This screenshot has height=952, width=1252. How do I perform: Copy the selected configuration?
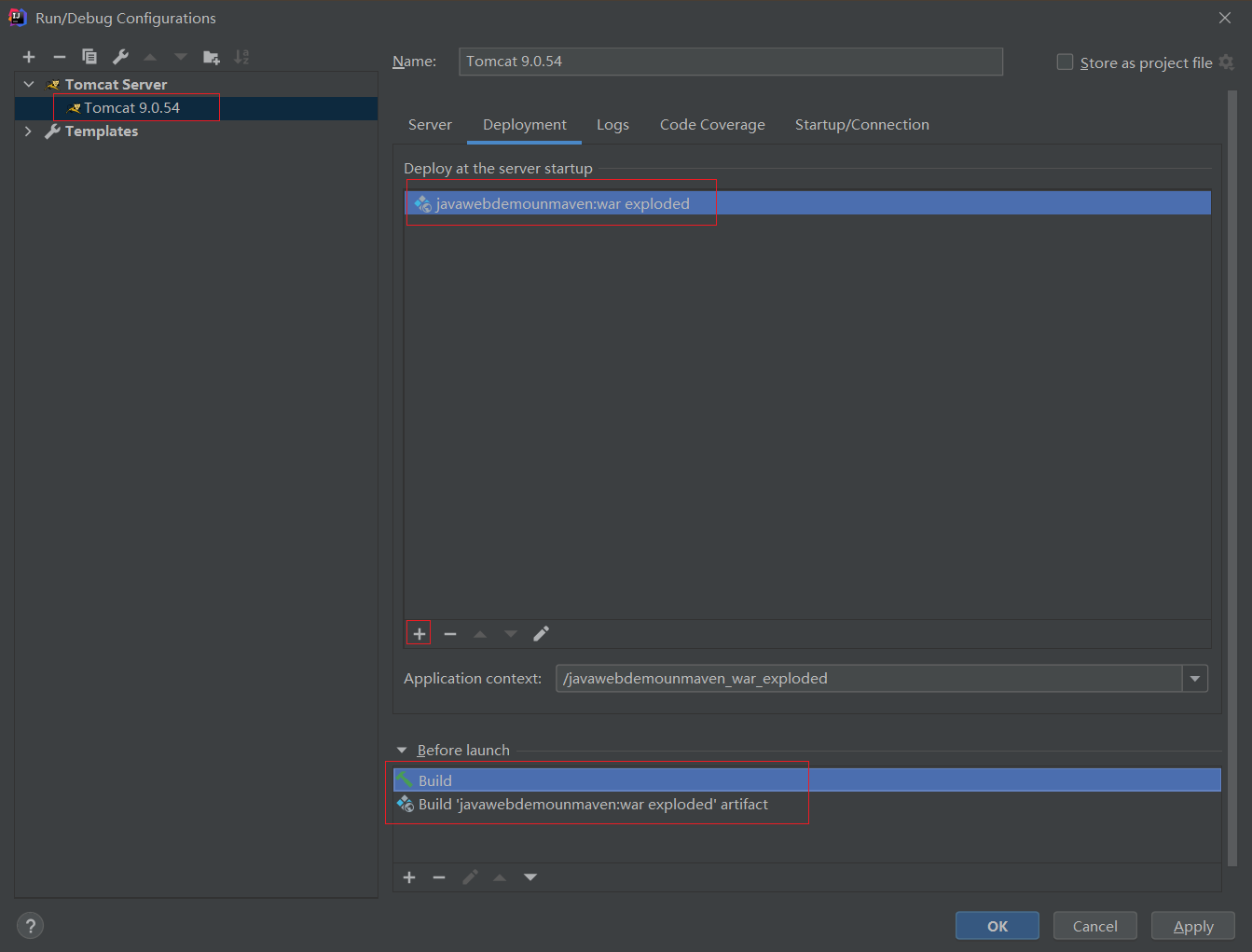point(89,57)
